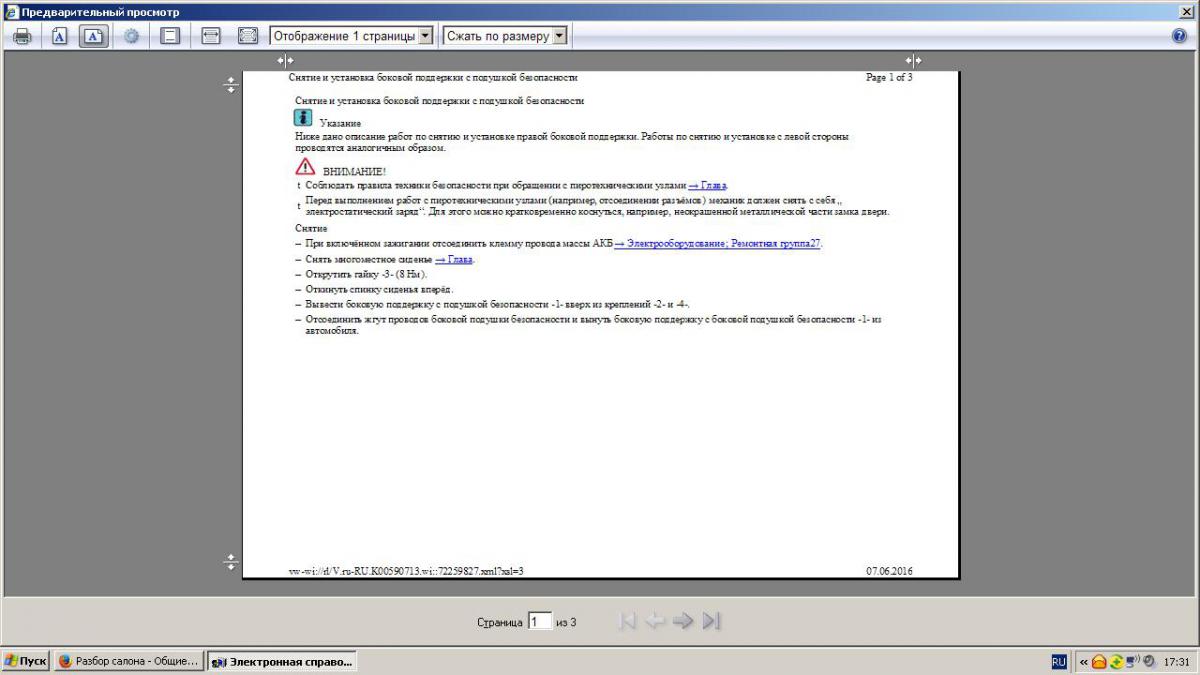Click the blue info 'Указание' icon
This screenshot has height=675, width=1200.
304,117
